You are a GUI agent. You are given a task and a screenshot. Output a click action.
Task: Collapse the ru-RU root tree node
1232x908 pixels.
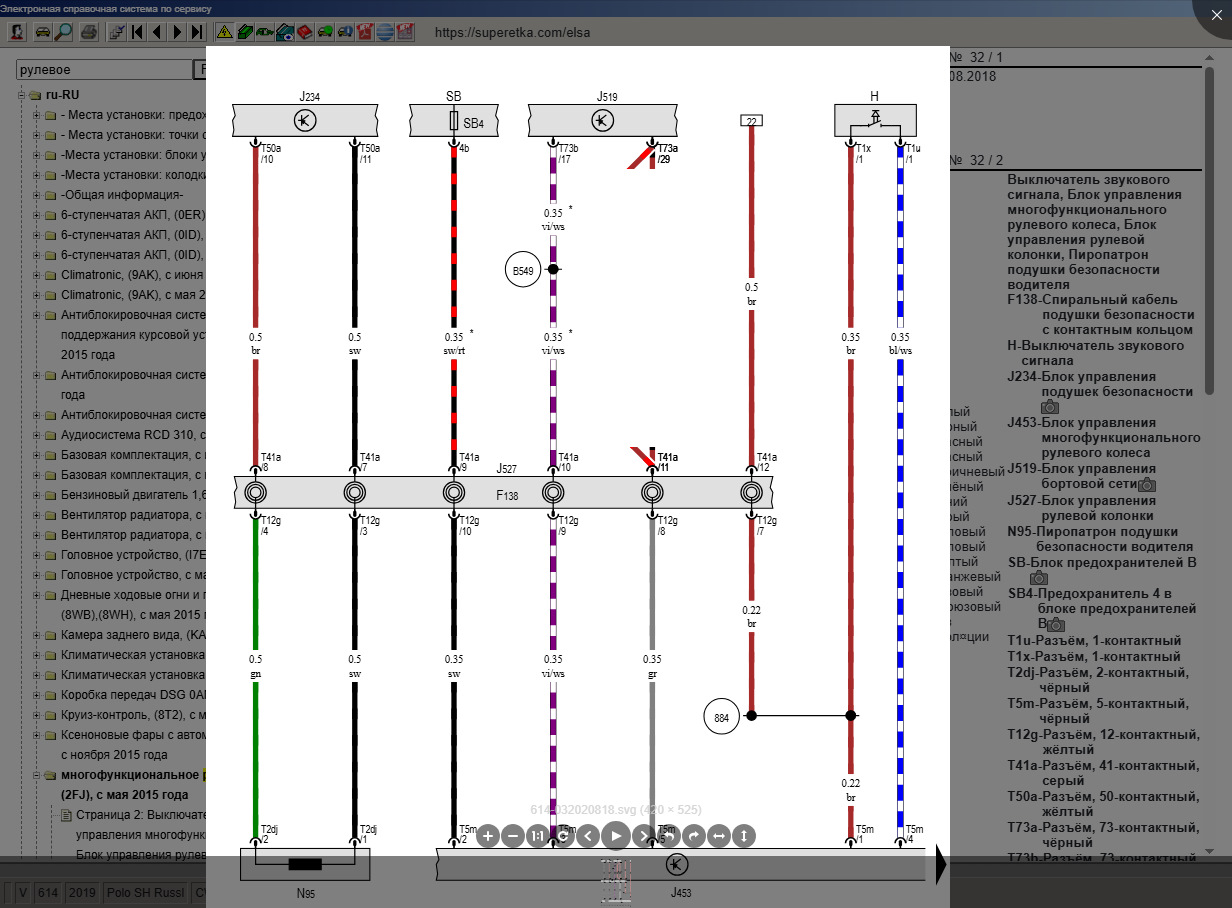pyautogui.click(x=21, y=95)
